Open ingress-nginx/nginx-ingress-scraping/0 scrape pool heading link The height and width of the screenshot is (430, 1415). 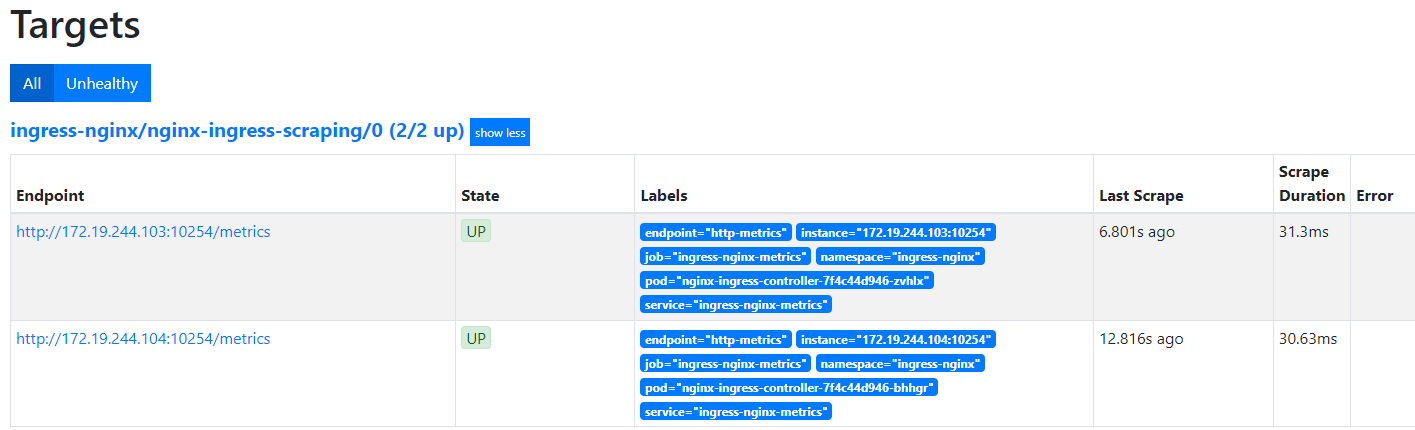coord(237,131)
